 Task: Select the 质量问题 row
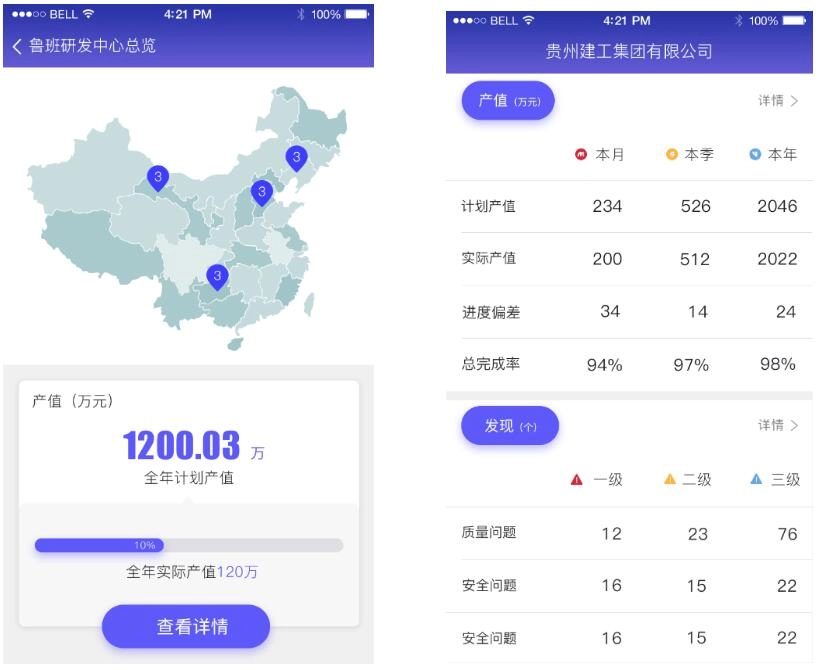coord(630,533)
